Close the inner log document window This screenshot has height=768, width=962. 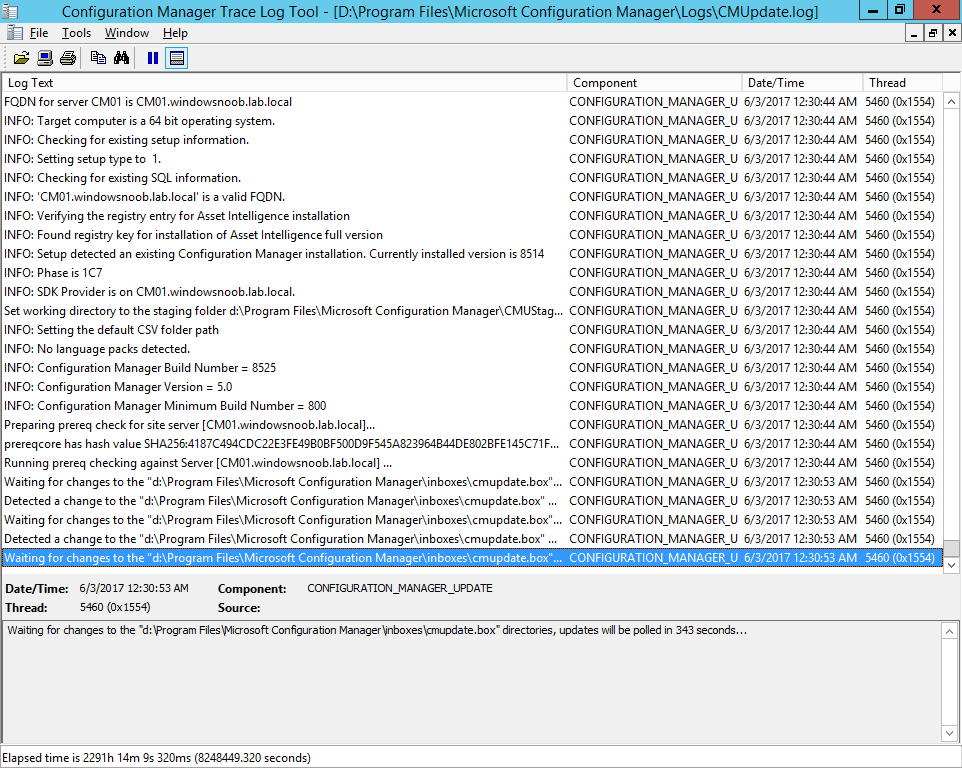[952, 33]
